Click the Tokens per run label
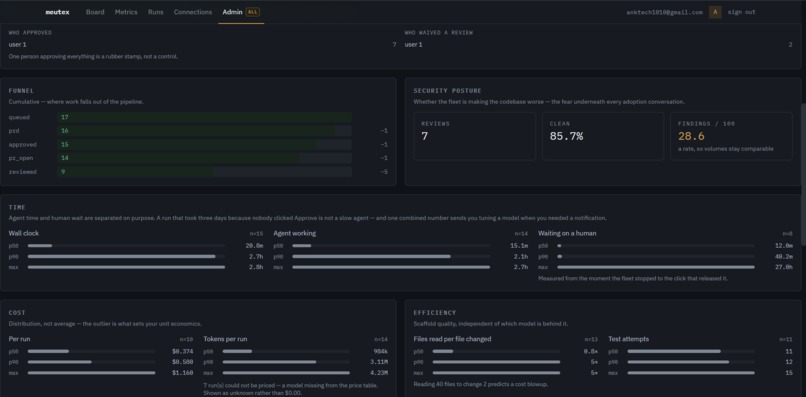This screenshot has height=397, width=806. 225,339
